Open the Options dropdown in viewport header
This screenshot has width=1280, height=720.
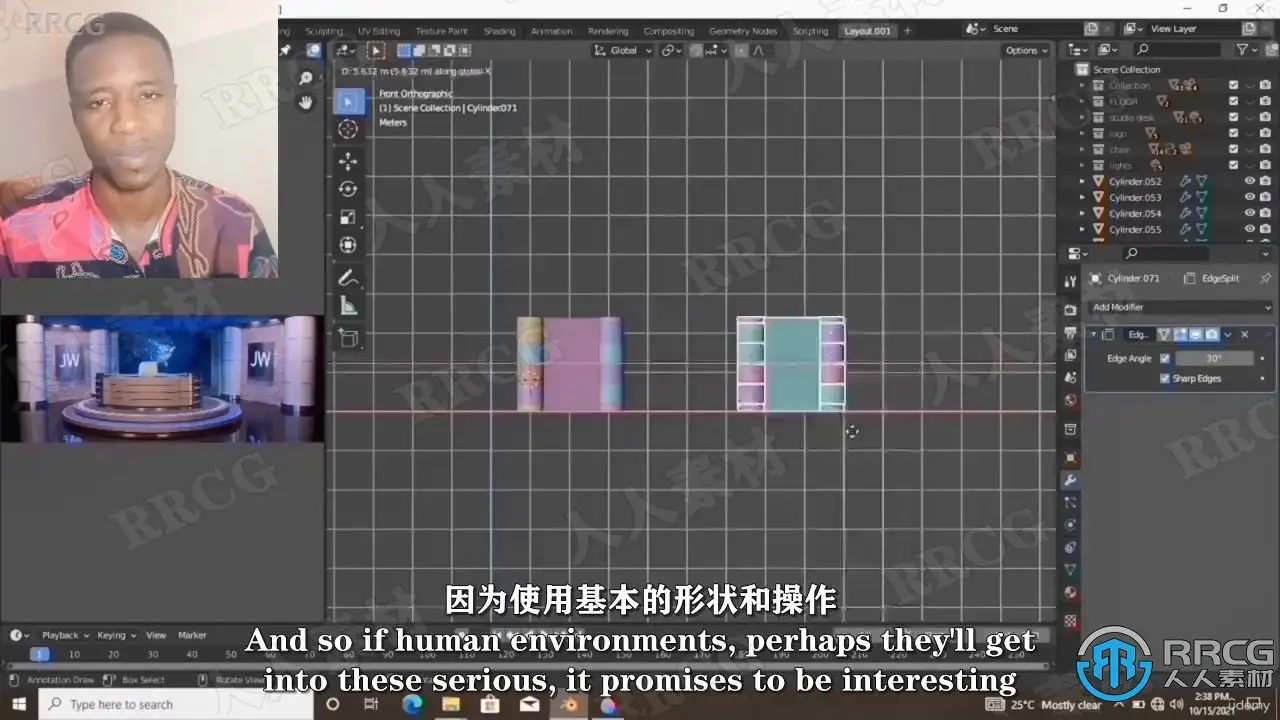point(1027,50)
